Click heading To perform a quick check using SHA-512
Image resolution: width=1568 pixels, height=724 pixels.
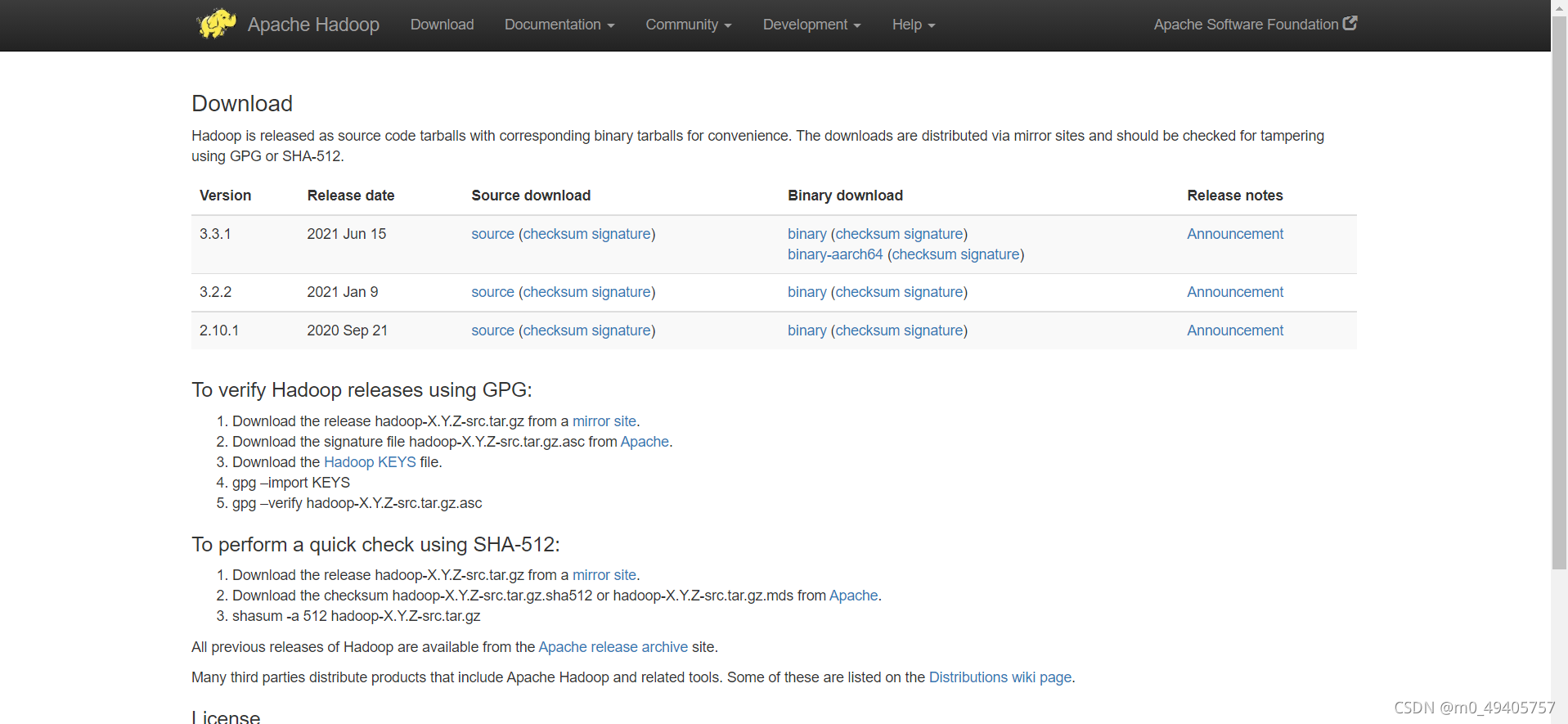click(x=375, y=545)
